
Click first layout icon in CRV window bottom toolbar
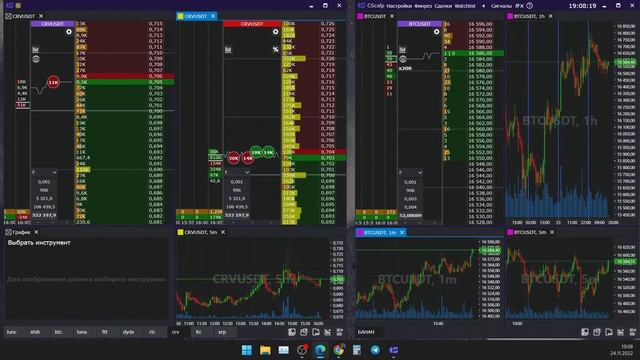292,332
